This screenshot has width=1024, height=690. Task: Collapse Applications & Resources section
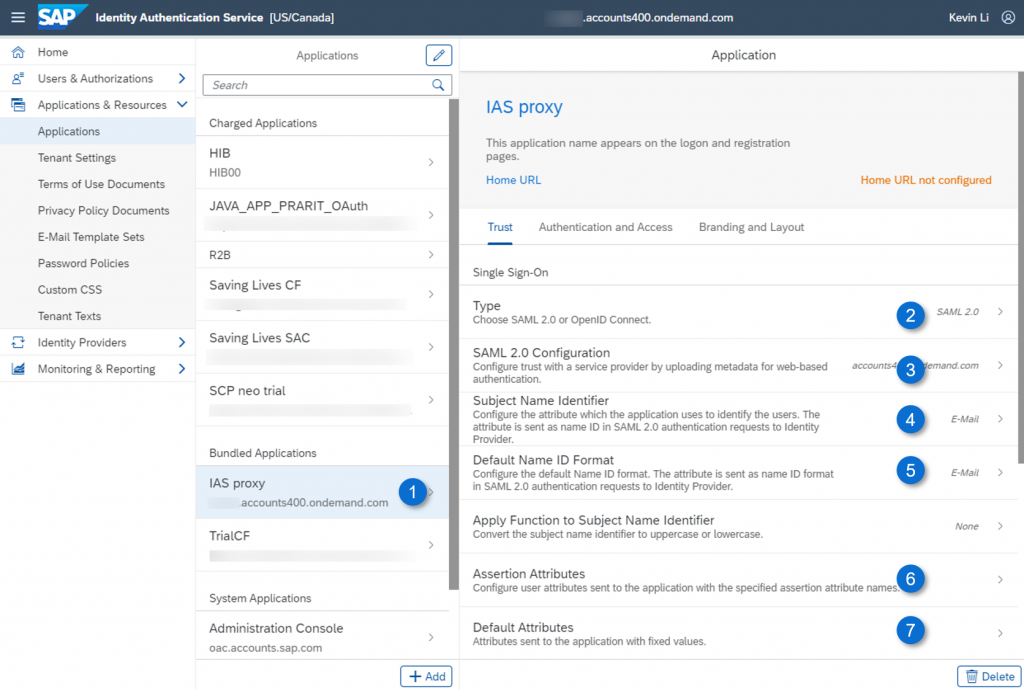pyautogui.click(x=182, y=104)
